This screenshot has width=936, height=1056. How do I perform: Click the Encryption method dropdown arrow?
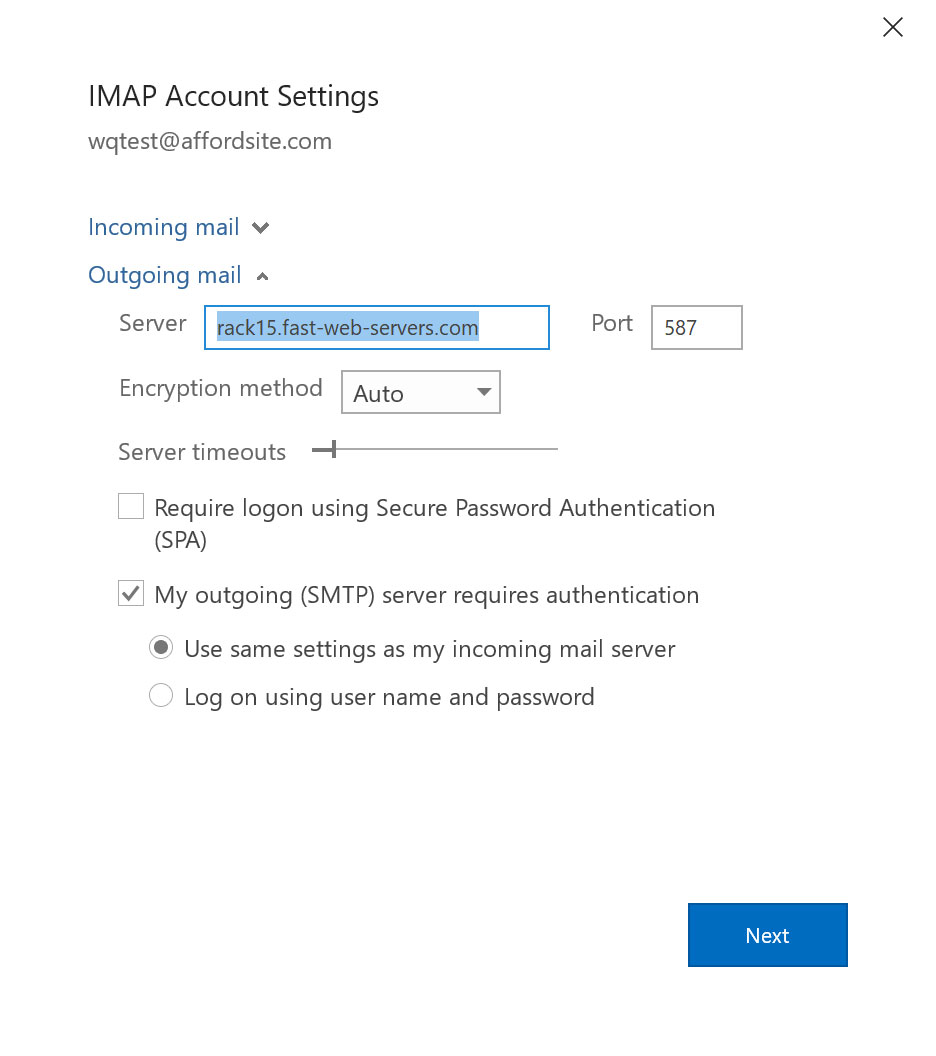(483, 392)
